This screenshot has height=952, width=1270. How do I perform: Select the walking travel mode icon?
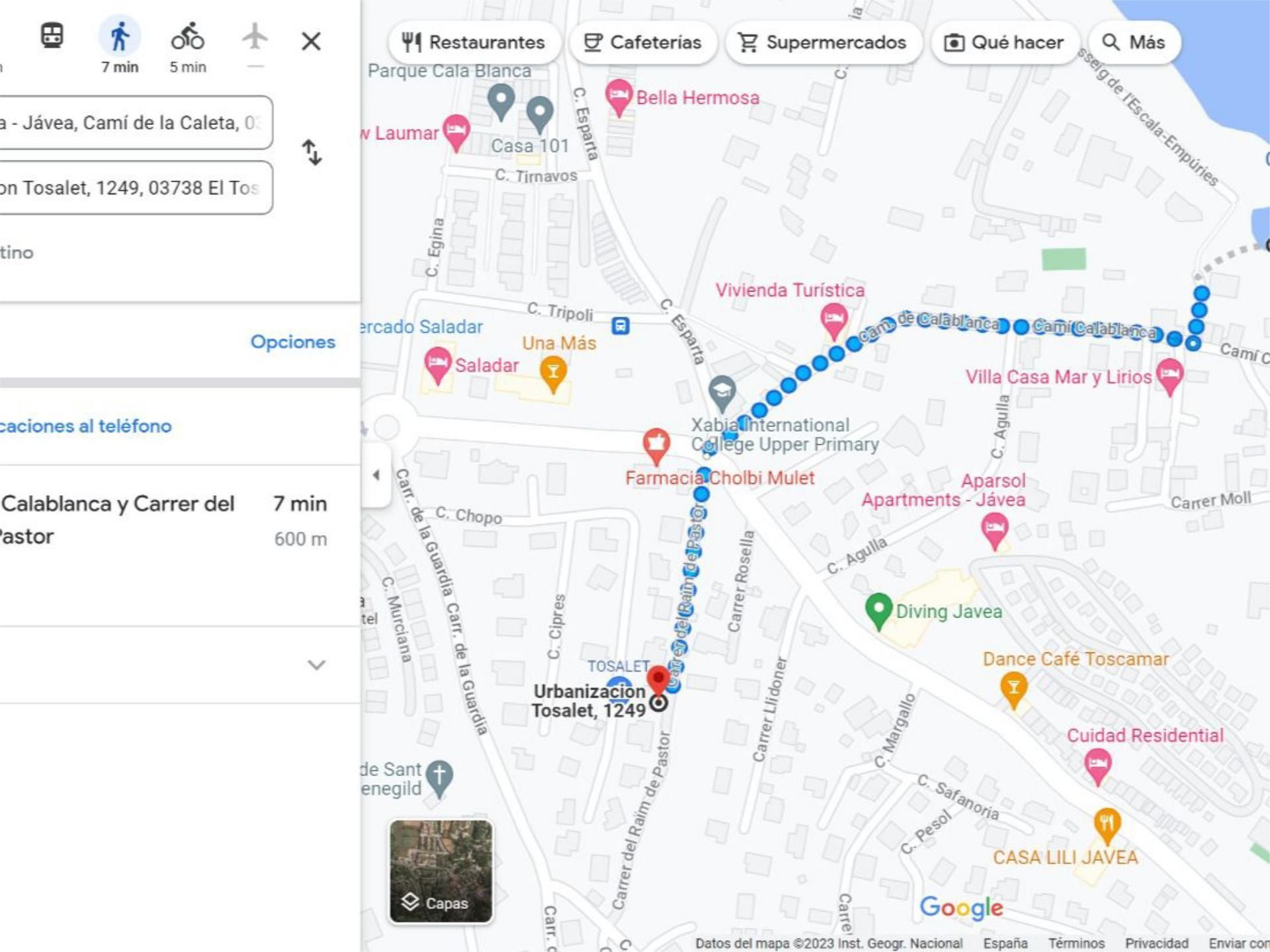[x=120, y=37]
